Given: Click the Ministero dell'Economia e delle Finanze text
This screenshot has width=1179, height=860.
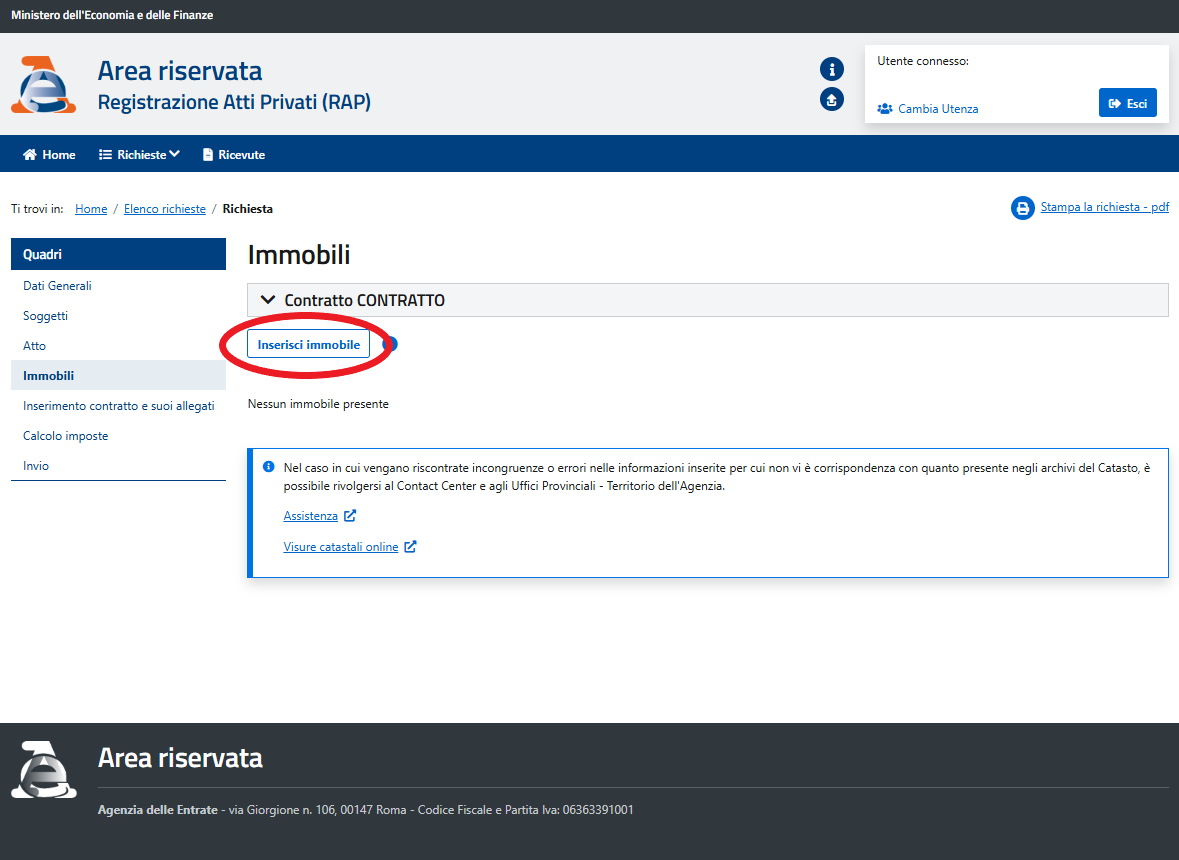Looking at the screenshot, I should click(x=112, y=15).
